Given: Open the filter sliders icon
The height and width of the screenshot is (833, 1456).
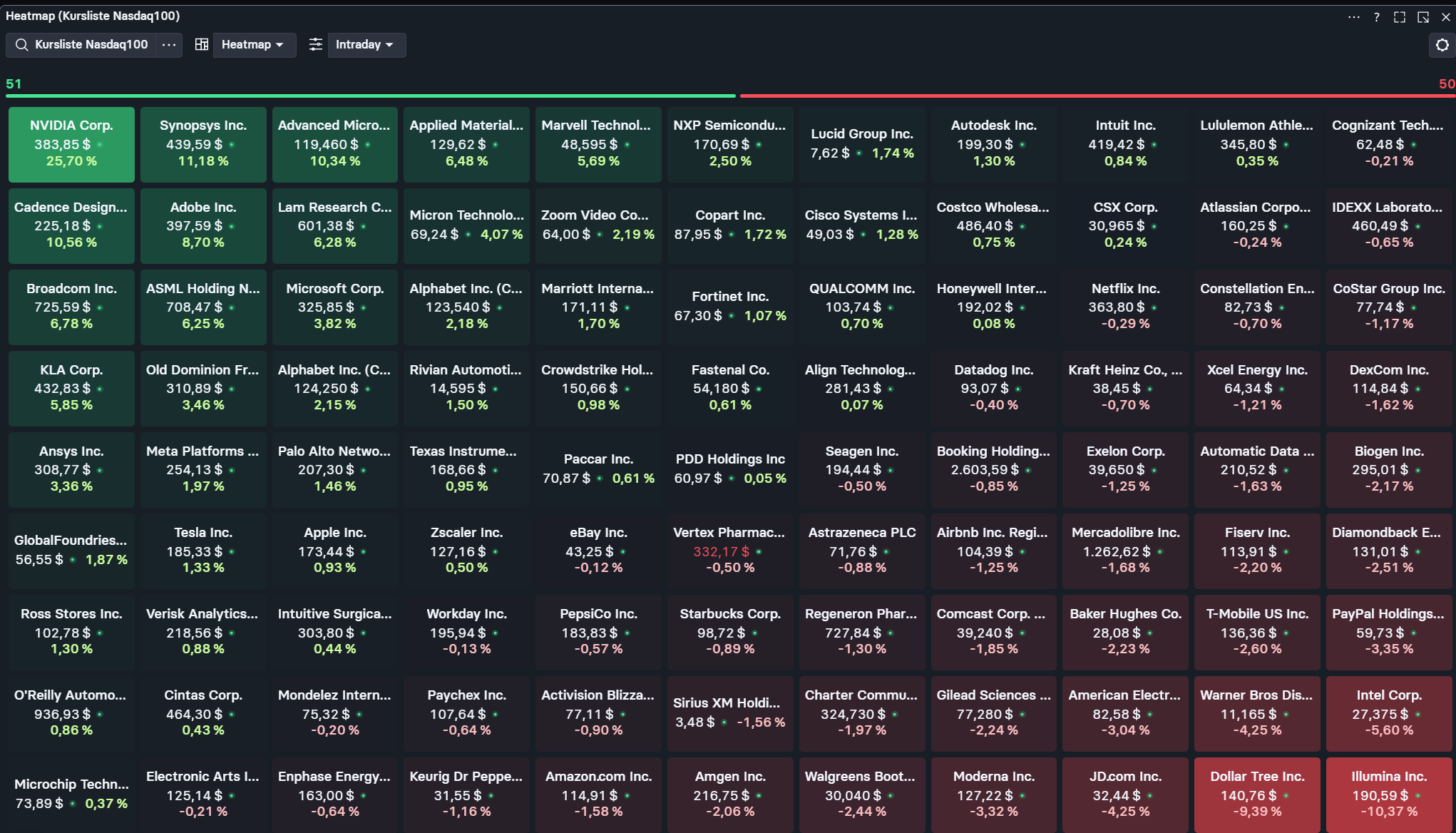Looking at the screenshot, I should [x=315, y=45].
